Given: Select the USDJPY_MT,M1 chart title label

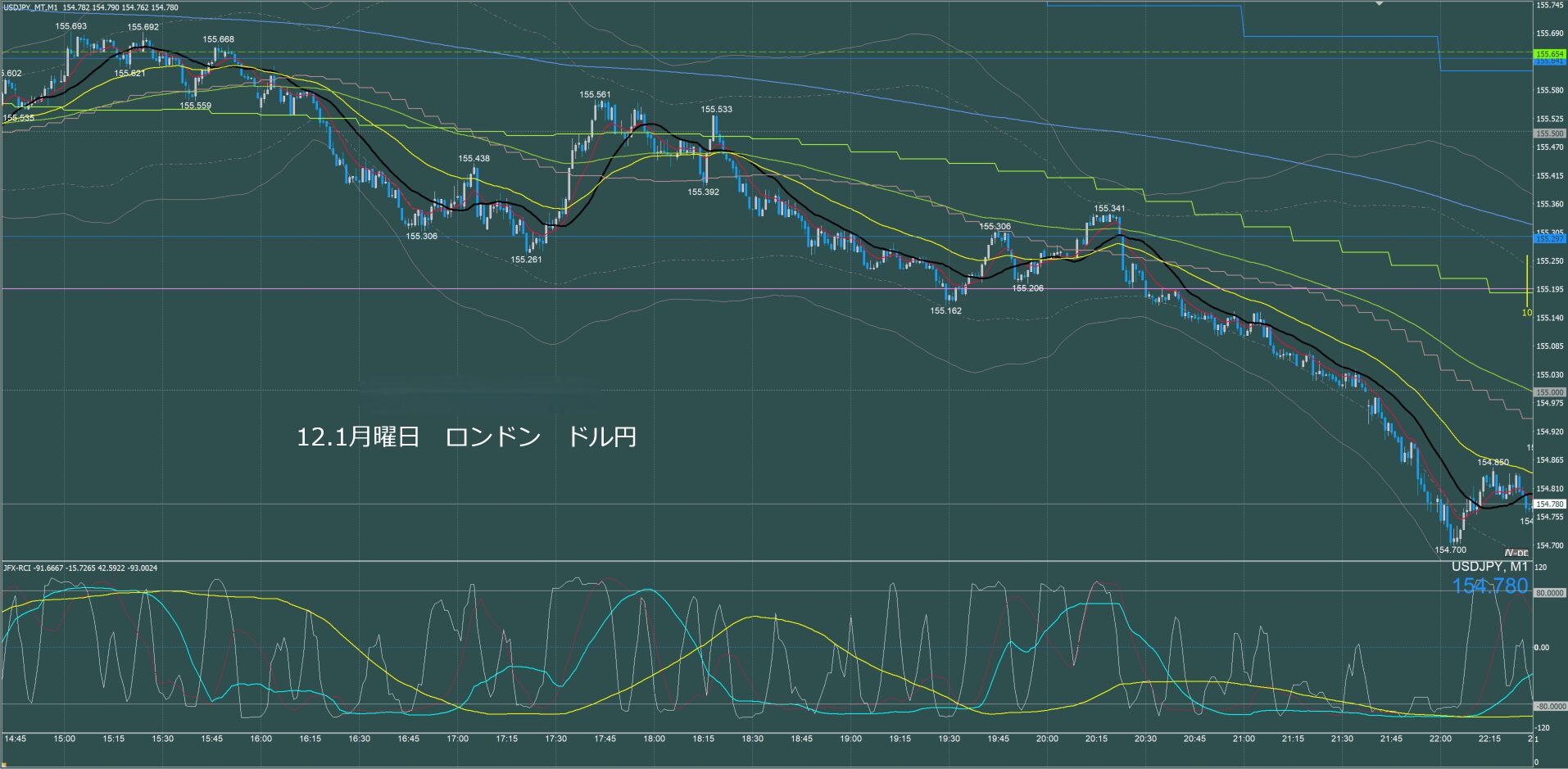Looking at the screenshot, I should point(30,7).
